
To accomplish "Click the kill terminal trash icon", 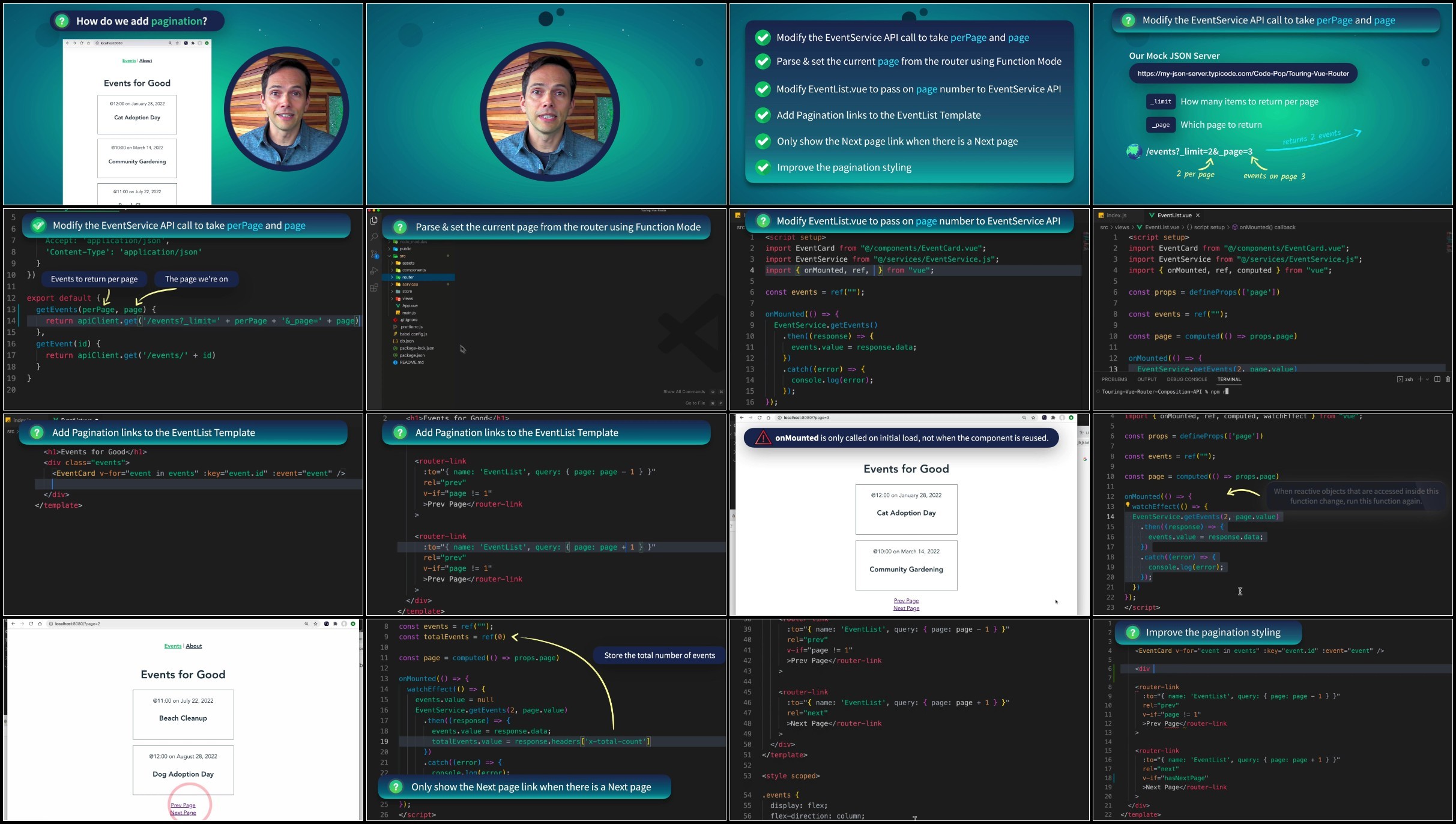I will click(x=1448, y=379).
